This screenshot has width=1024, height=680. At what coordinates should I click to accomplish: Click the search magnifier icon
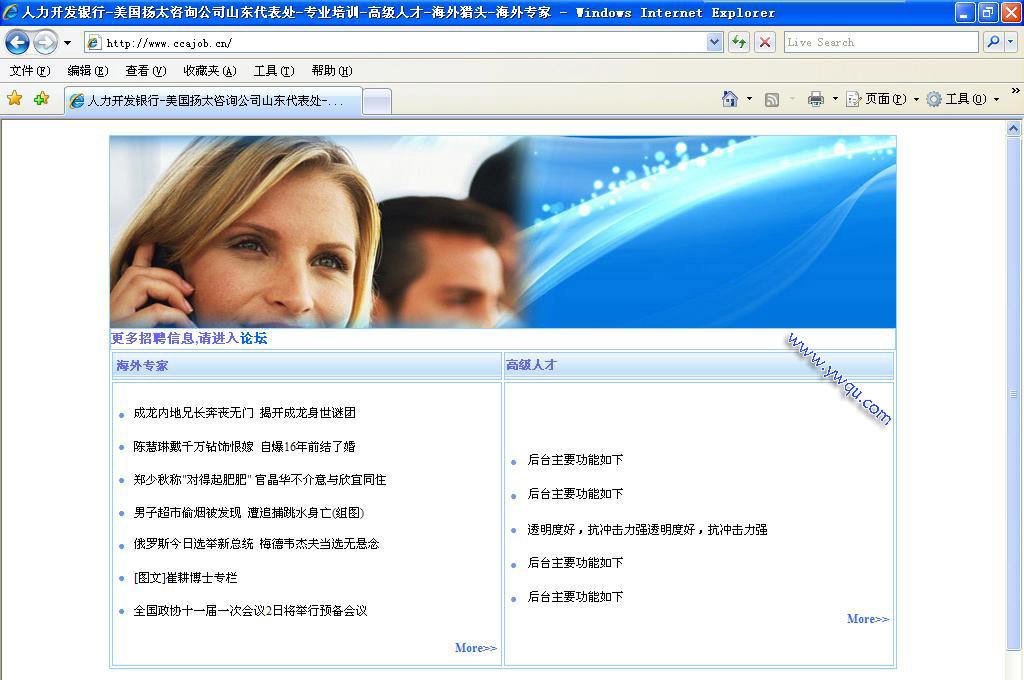(993, 42)
